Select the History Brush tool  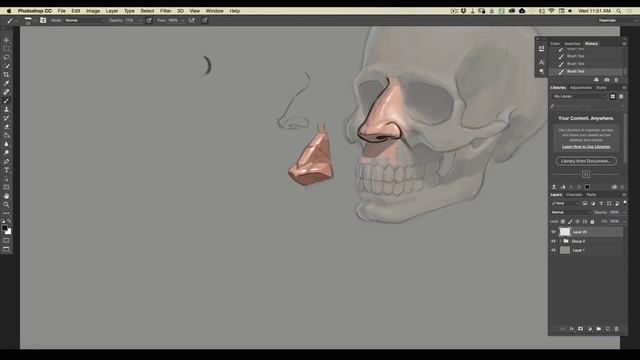(x=6, y=118)
